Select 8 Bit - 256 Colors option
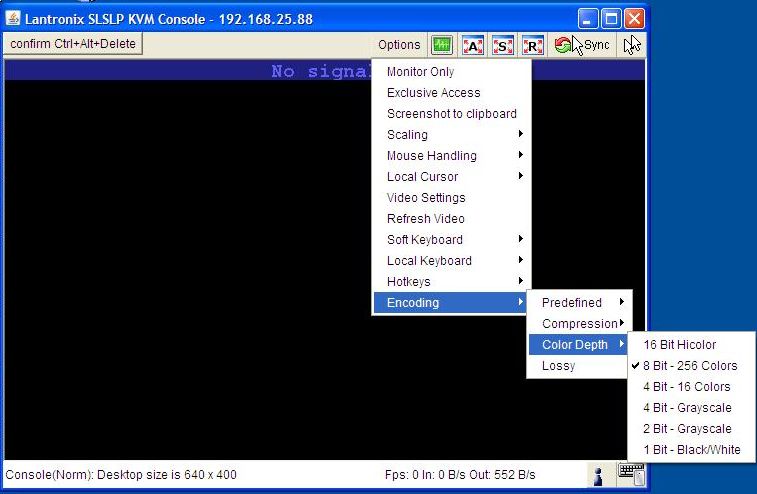 [x=690, y=366]
